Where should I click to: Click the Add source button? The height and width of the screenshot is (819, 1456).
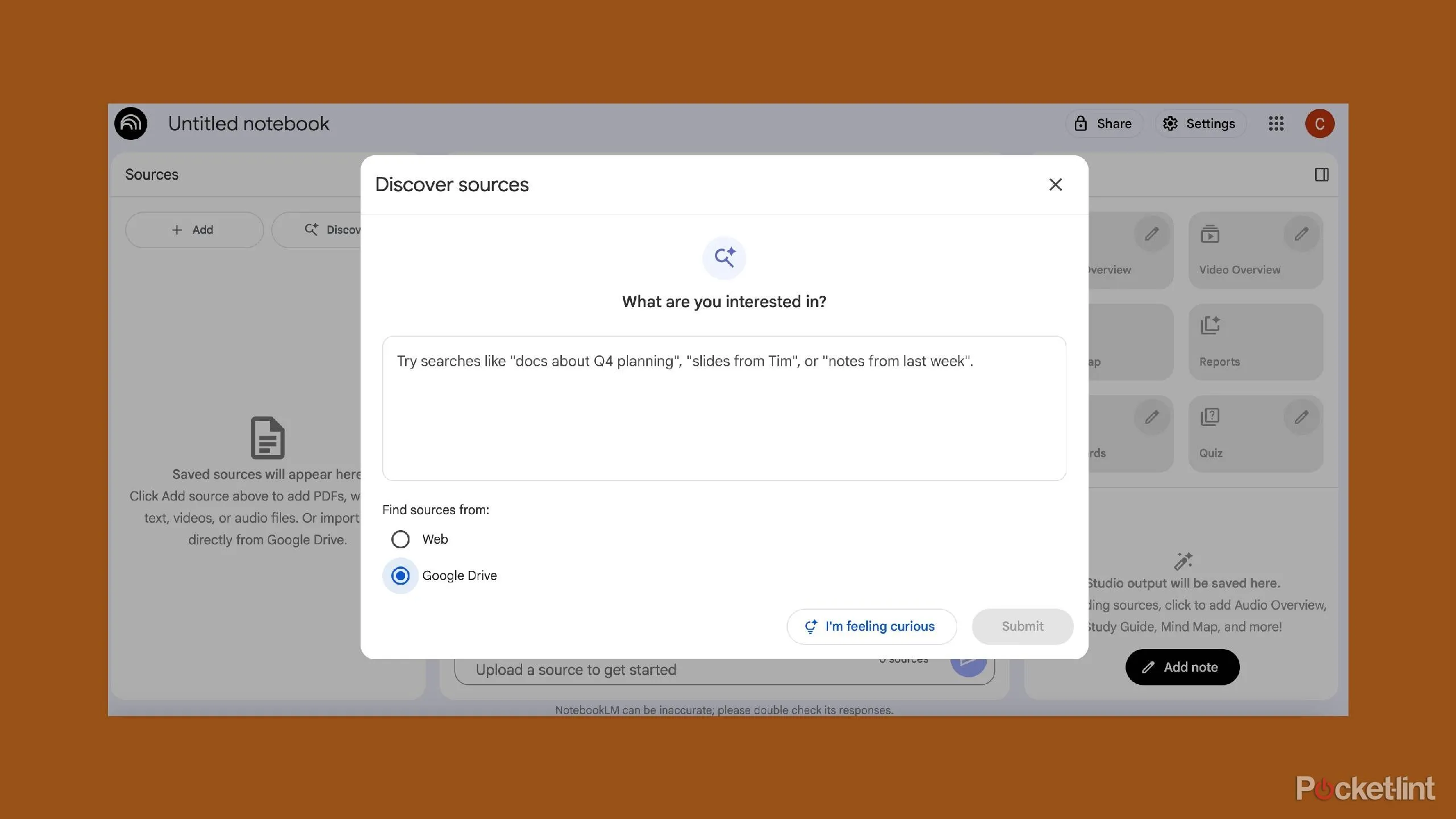pos(194,229)
